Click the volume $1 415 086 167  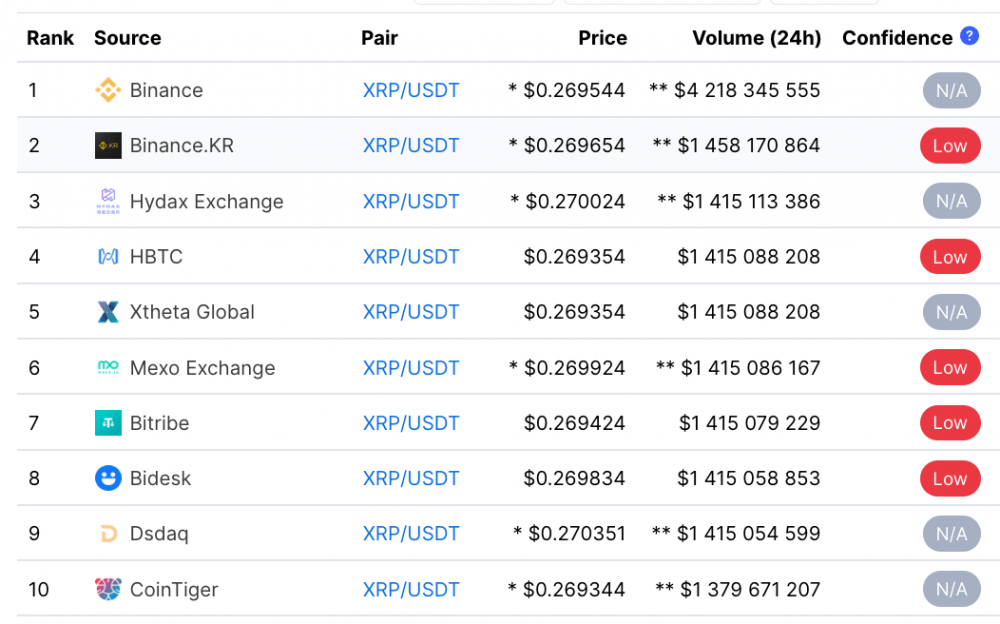(x=751, y=368)
